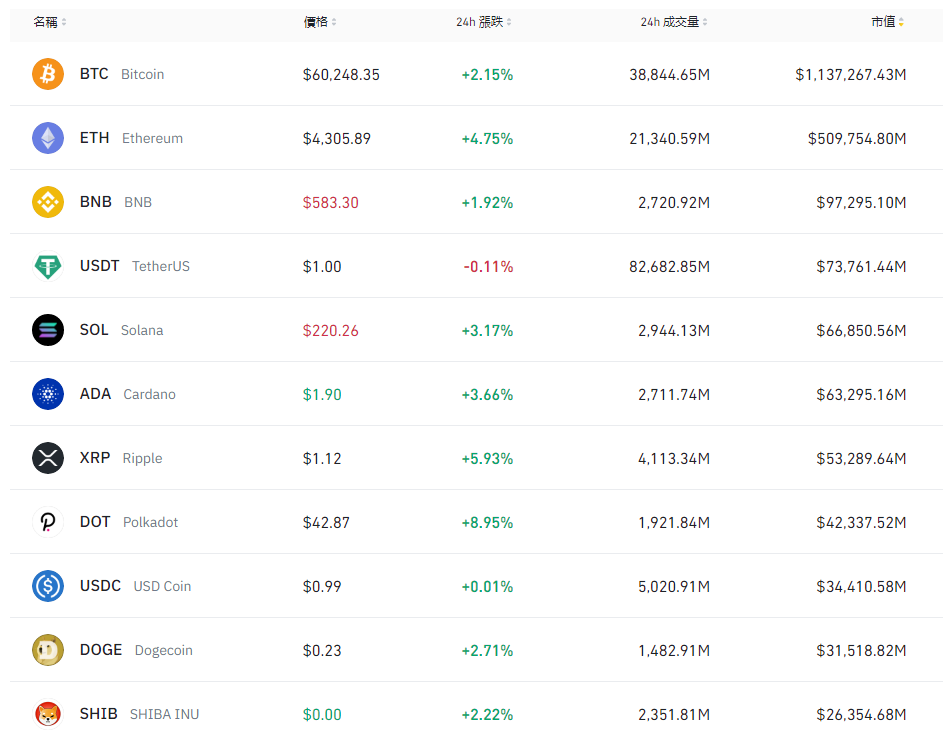
Task: Select the DOT +8.95% change value
Action: pyautogui.click(x=487, y=522)
